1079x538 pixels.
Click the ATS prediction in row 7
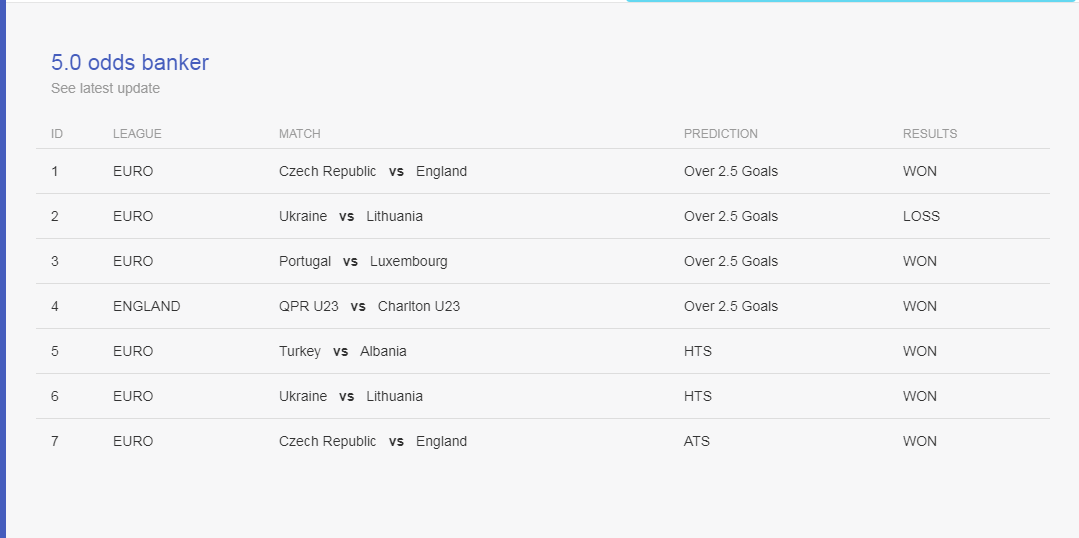coord(696,442)
